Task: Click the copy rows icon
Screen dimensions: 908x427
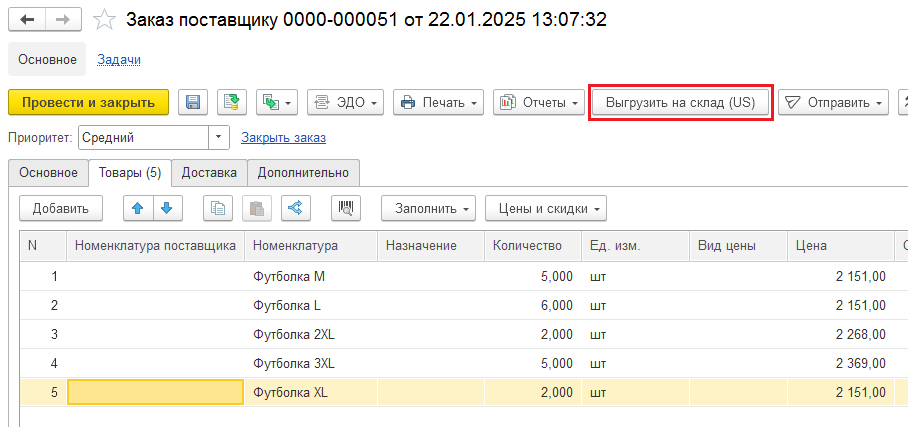Action: coord(218,208)
